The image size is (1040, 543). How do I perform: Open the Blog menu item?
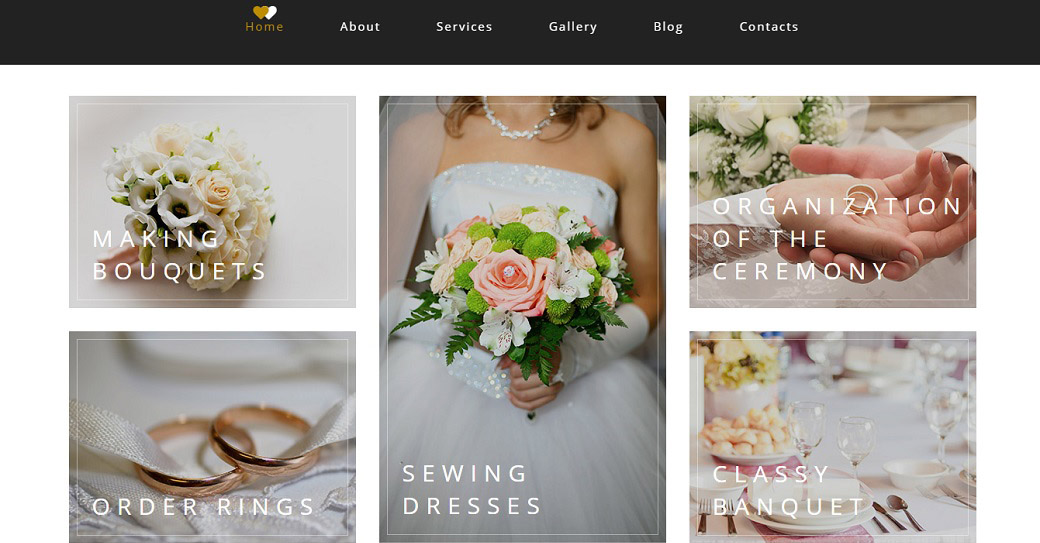tap(668, 27)
